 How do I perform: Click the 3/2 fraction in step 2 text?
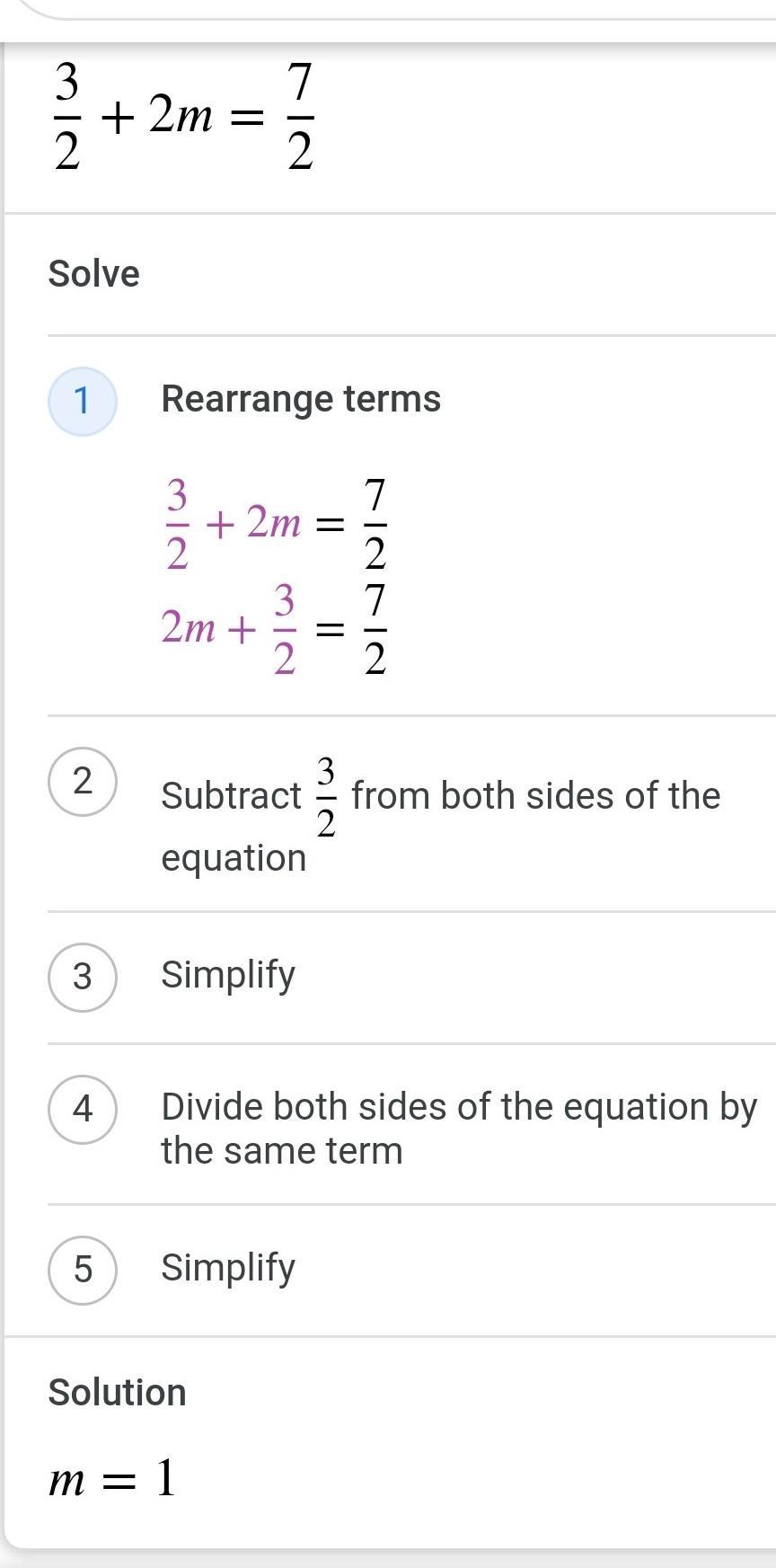pyautogui.click(x=326, y=796)
